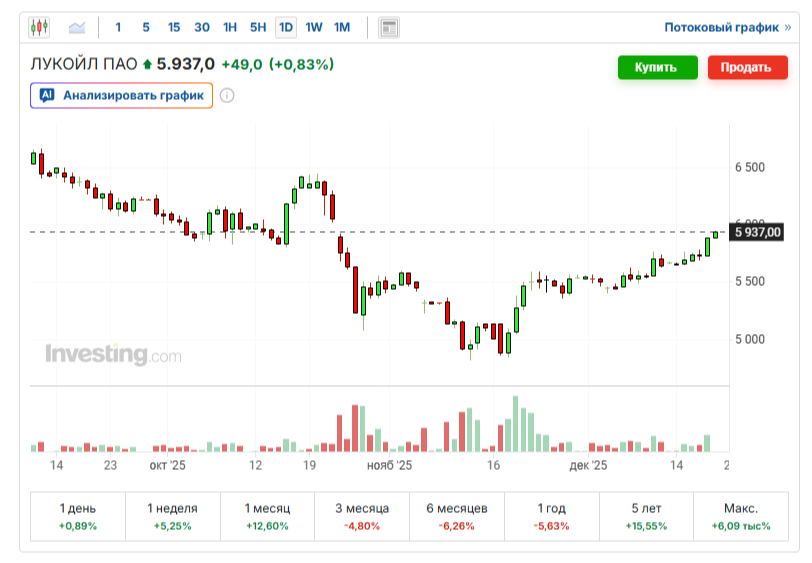Viewport: 812px width, 563px height.
Task: Select the 1 minute interval
Action: tap(118, 27)
